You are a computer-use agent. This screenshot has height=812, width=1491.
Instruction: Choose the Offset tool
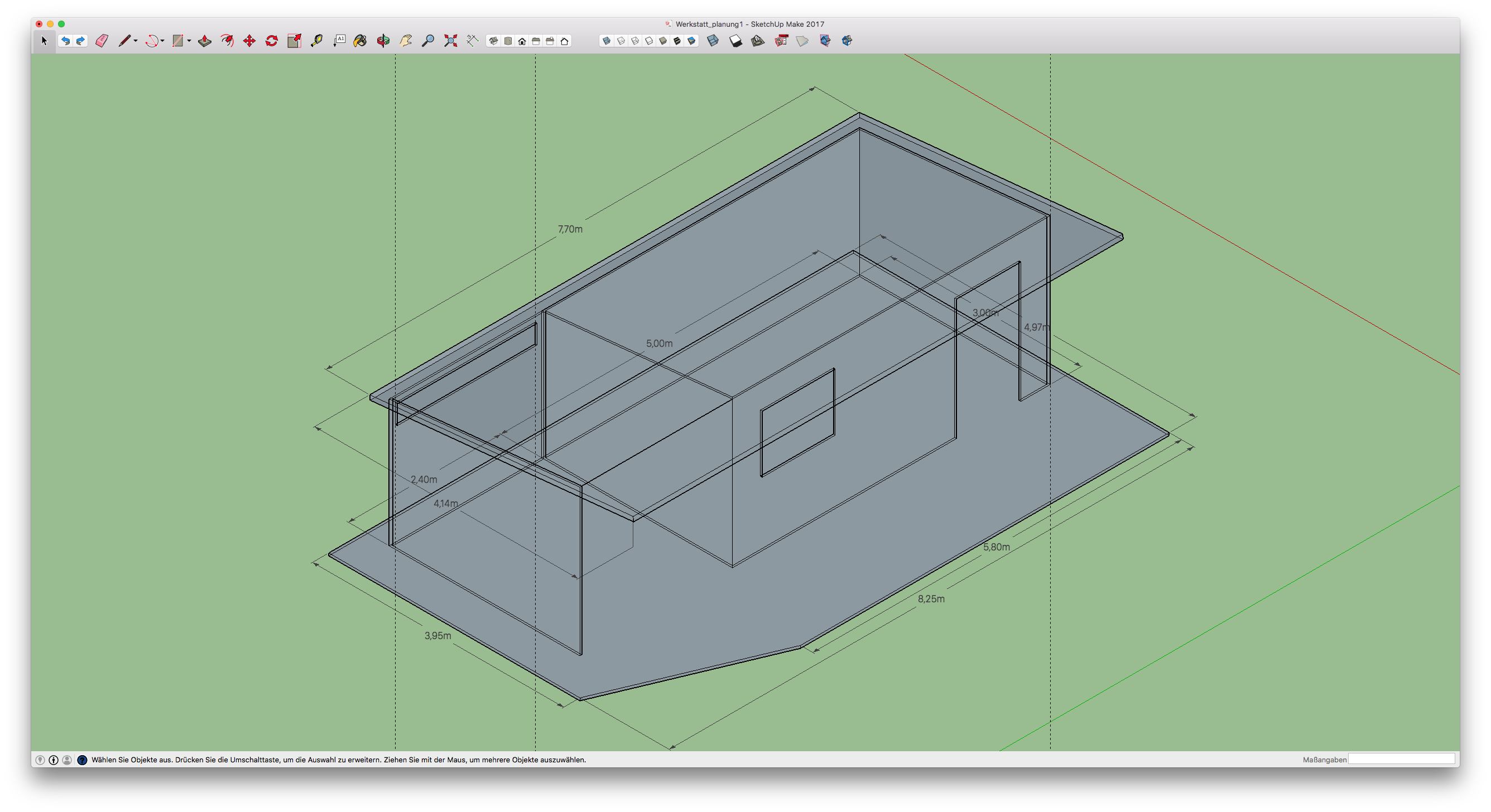(x=227, y=41)
